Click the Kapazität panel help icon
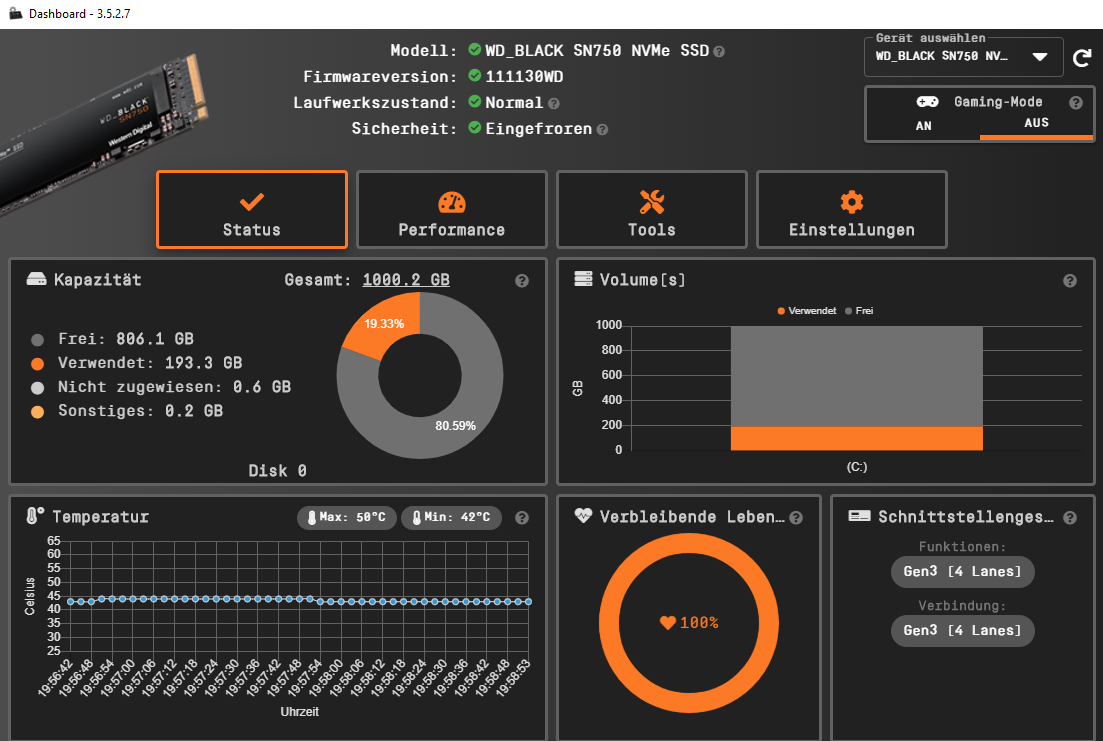 tap(522, 281)
